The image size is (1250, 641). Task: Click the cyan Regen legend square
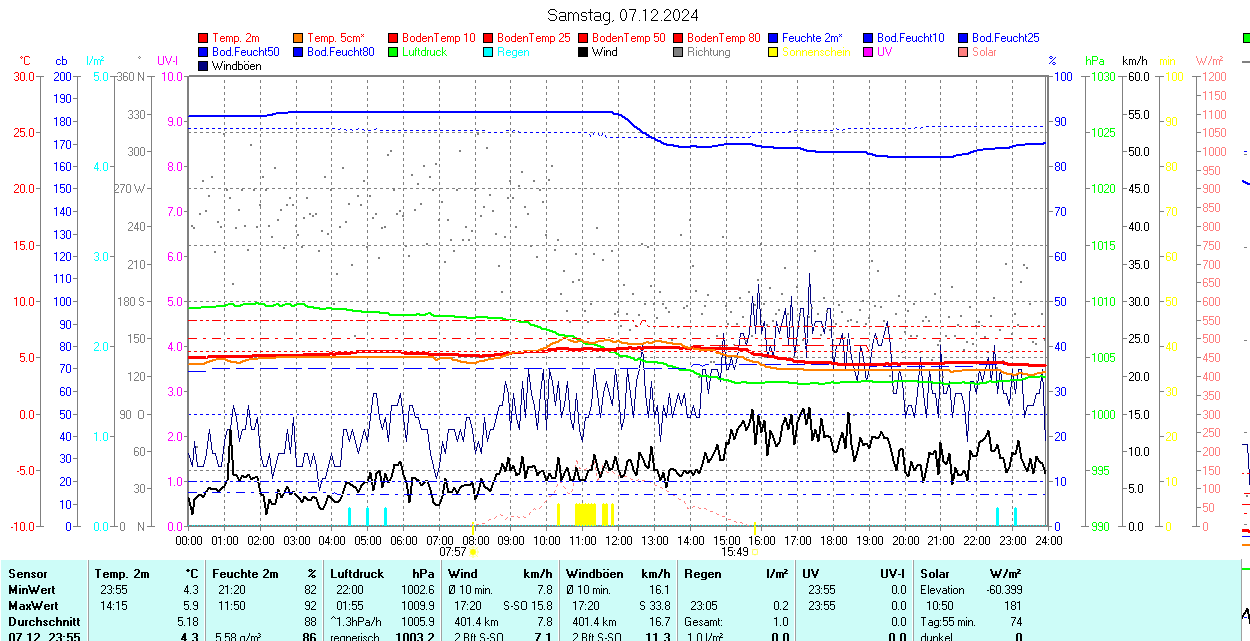[x=489, y=52]
